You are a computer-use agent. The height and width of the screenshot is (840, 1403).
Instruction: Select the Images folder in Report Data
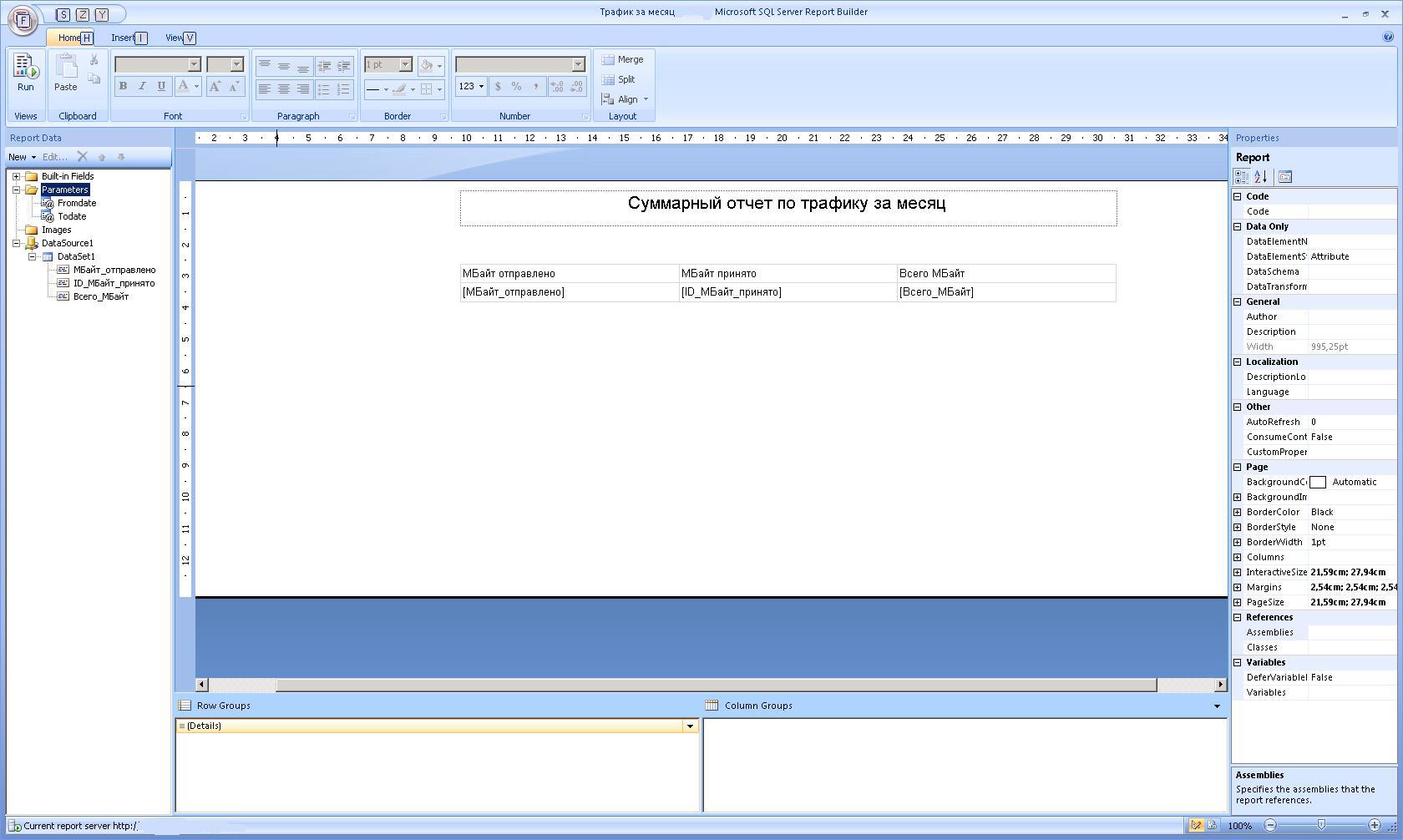[x=56, y=230]
